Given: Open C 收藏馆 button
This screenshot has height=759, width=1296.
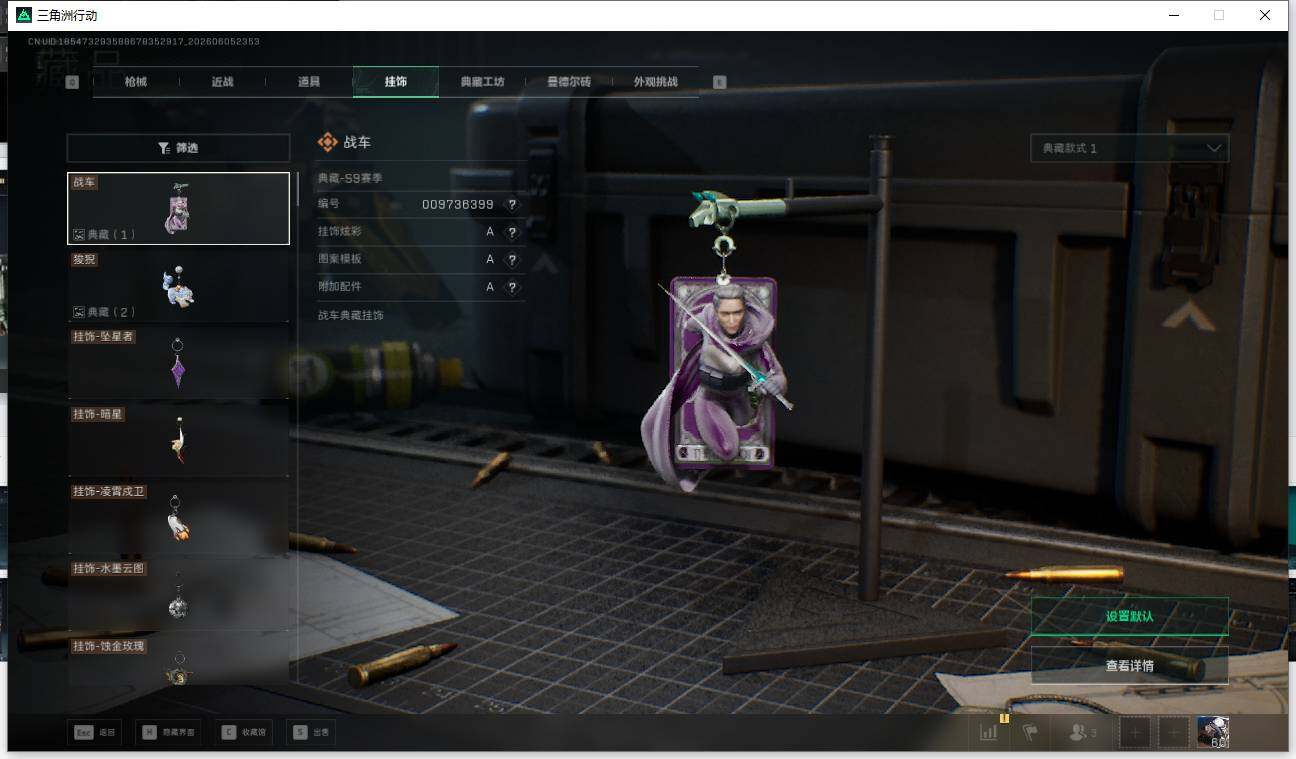Looking at the screenshot, I should coord(244,733).
